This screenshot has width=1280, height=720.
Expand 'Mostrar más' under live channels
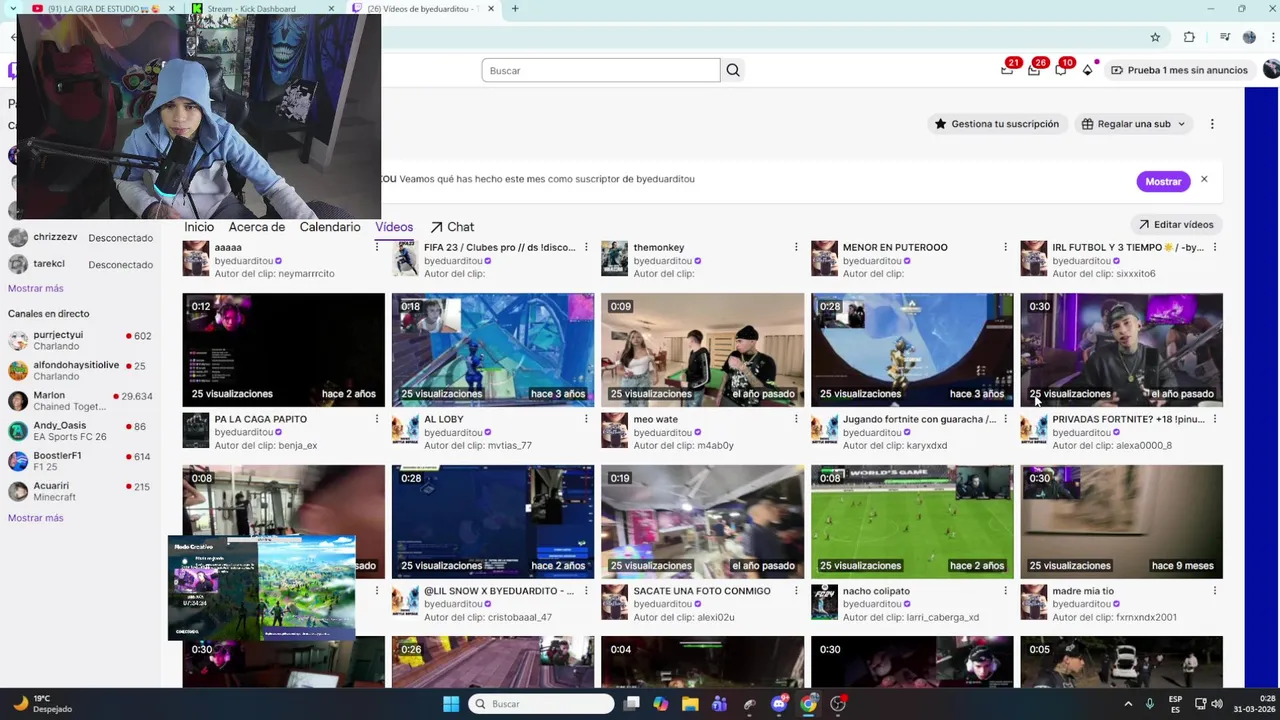(x=35, y=518)
